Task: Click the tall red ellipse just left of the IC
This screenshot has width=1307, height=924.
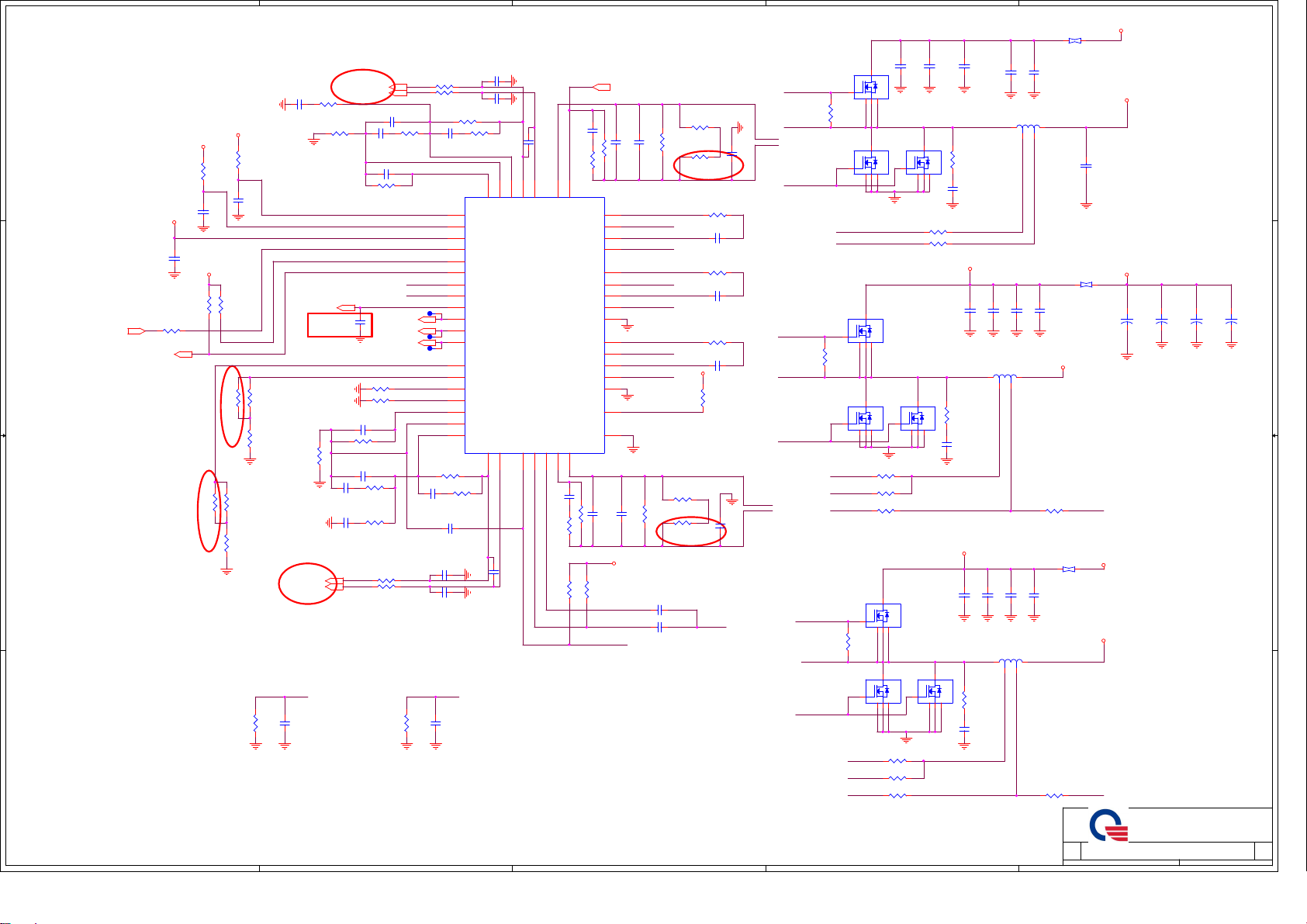Action: click(233, 407)
